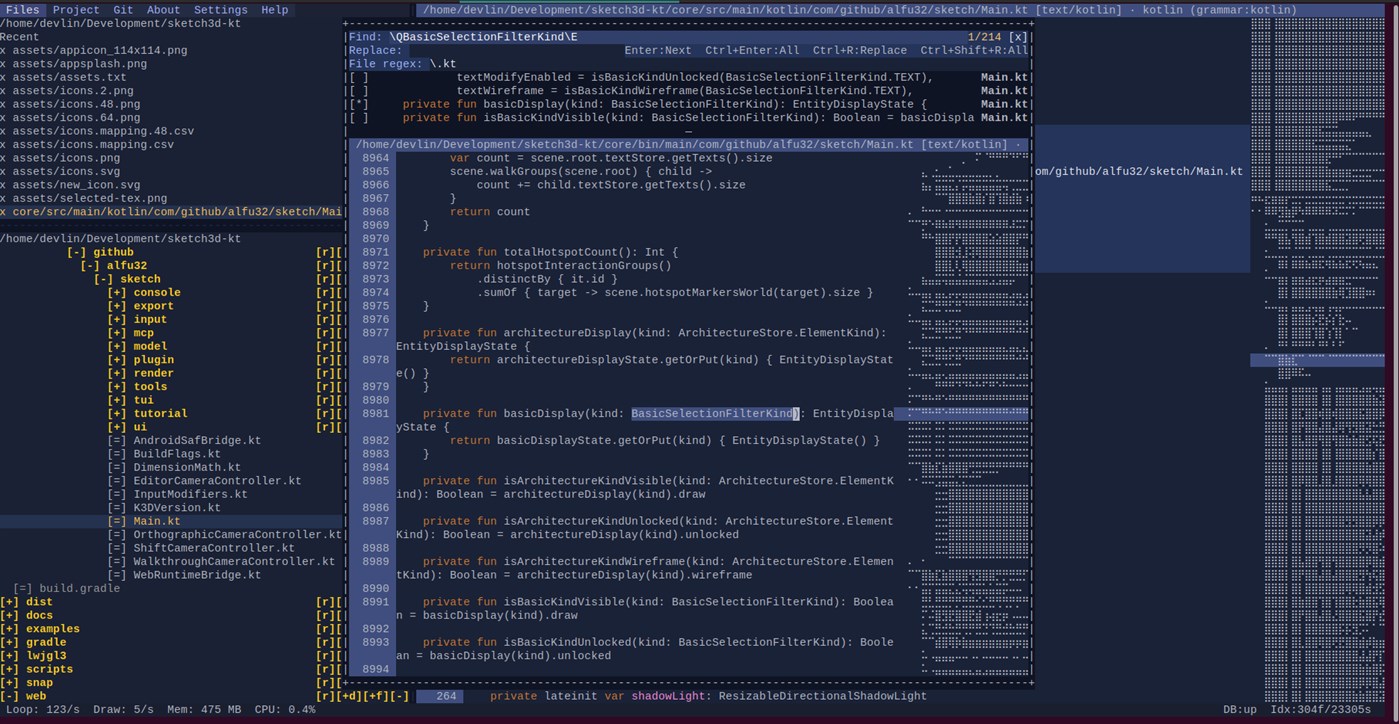Collapse the sketch folder
Screen dimensions: 1399x724
[x=103, y=280]
